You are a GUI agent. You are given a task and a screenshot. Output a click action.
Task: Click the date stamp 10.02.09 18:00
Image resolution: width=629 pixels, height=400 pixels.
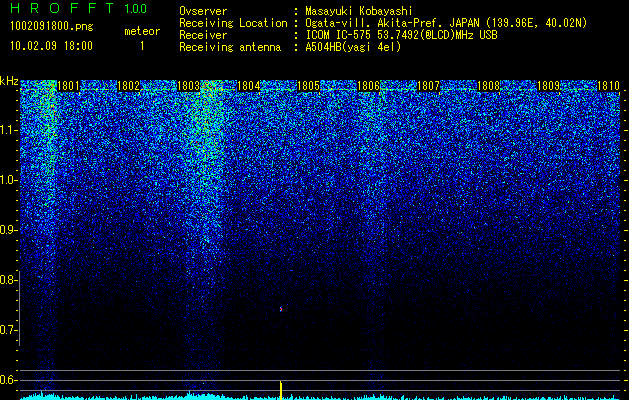(51, 45)
